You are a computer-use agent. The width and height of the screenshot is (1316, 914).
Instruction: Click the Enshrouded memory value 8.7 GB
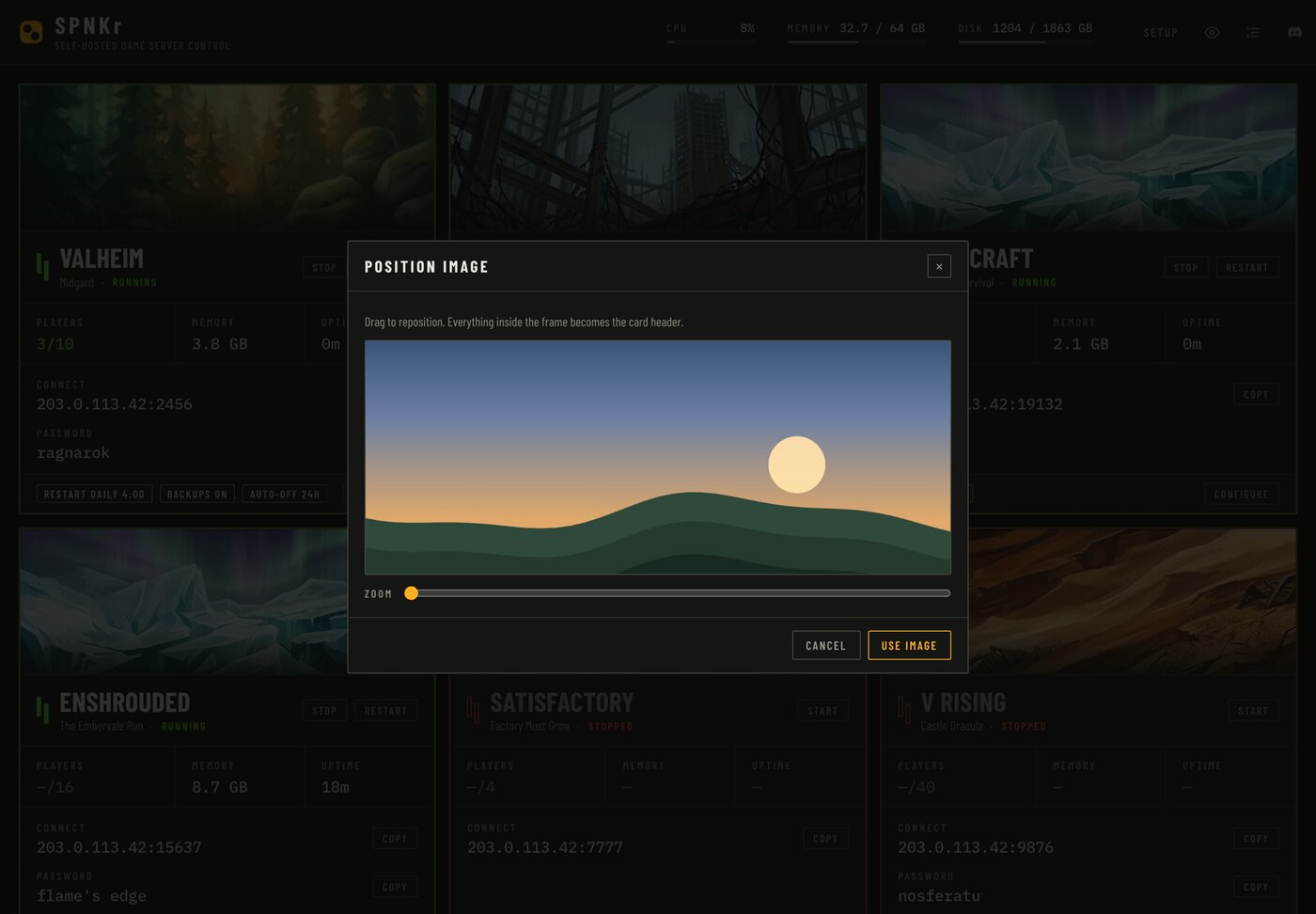coord(220,787)
